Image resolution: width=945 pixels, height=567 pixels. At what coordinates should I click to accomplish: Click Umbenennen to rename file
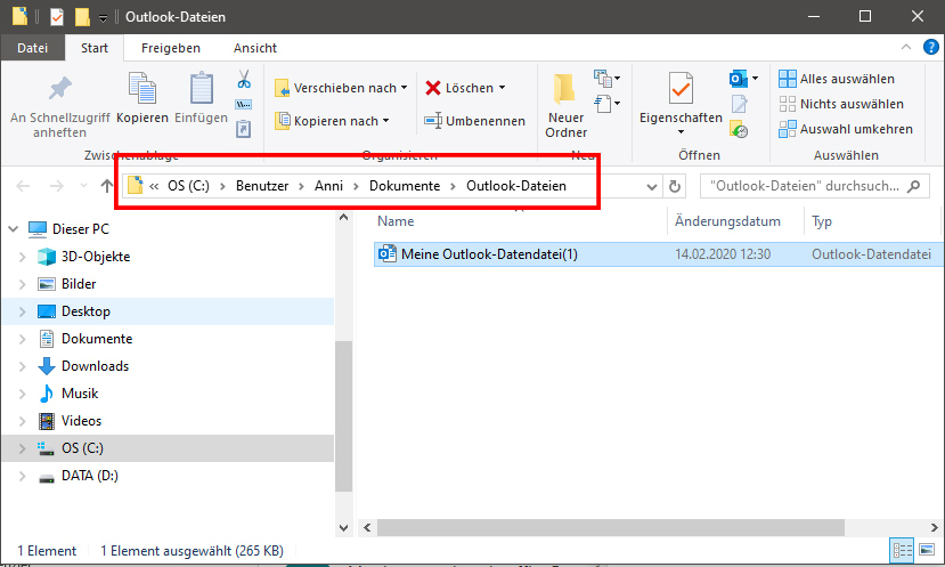[x=475, y=121]
